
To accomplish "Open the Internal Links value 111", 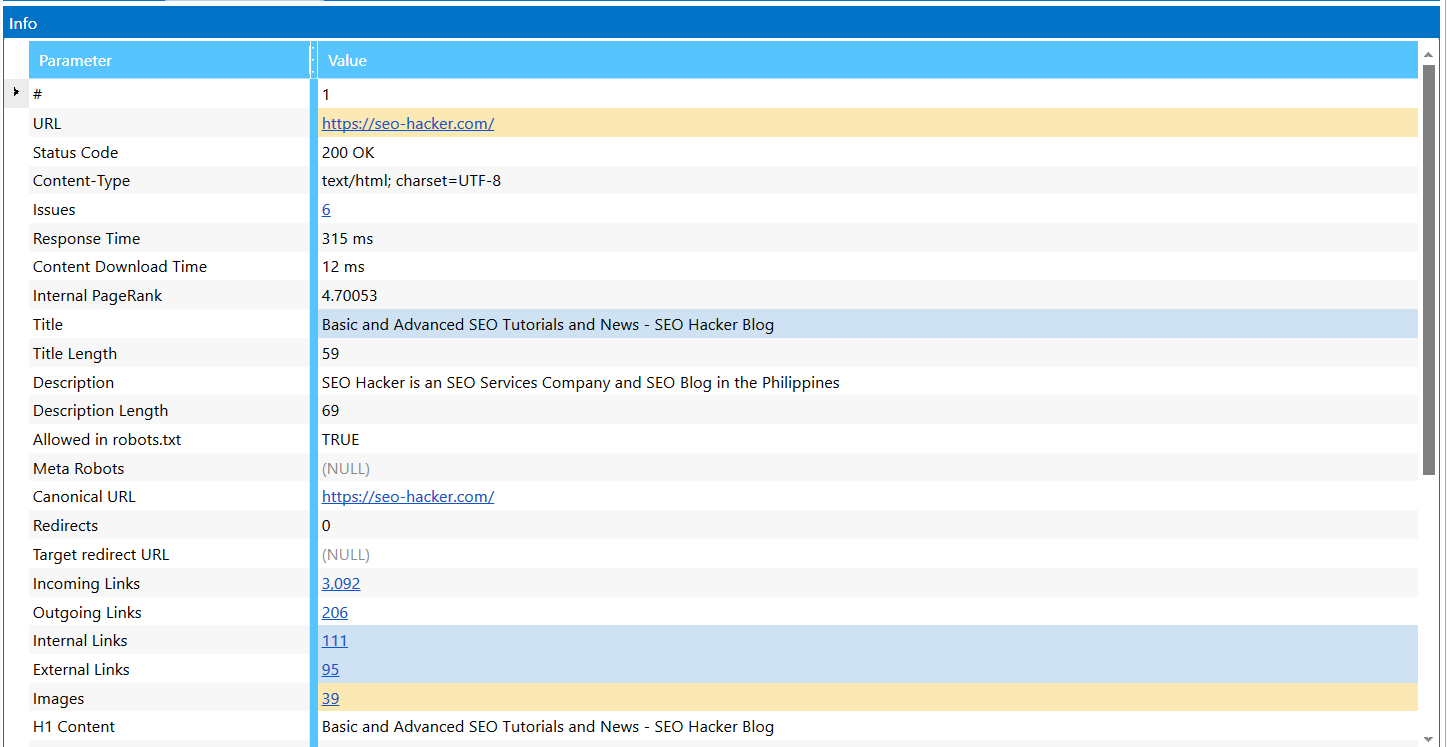I will pyautogui.click(x=334, y=641).
